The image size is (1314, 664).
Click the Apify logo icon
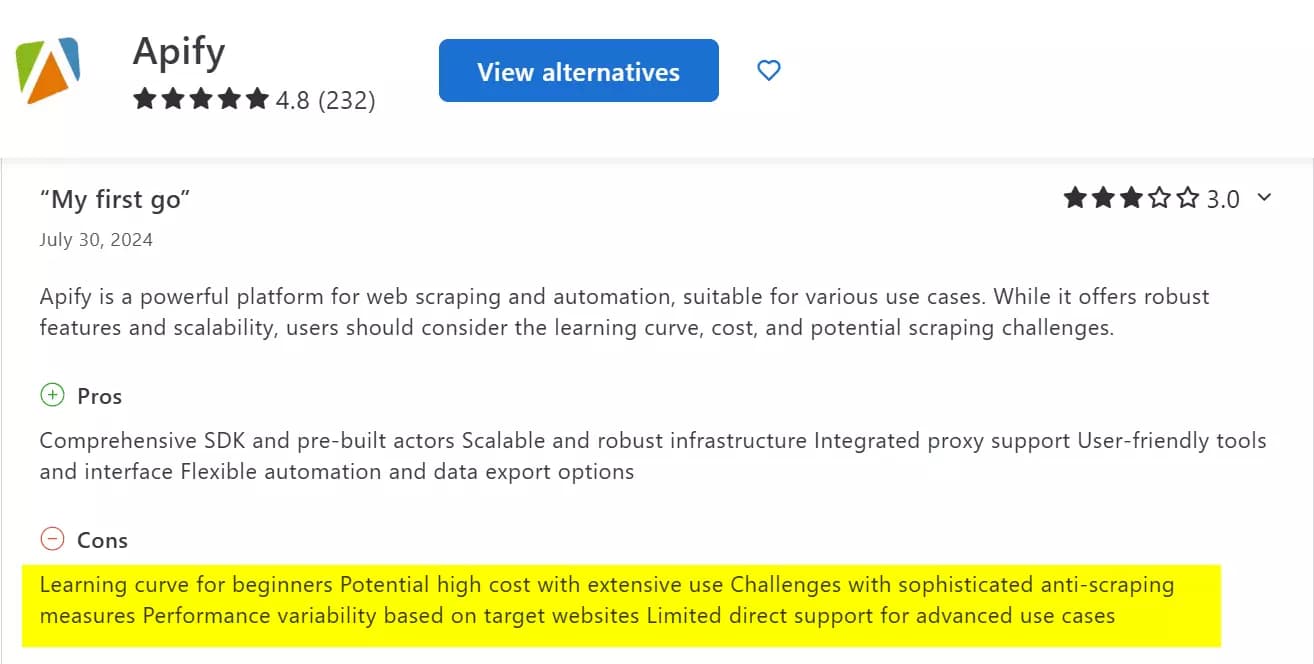(47, 70)
